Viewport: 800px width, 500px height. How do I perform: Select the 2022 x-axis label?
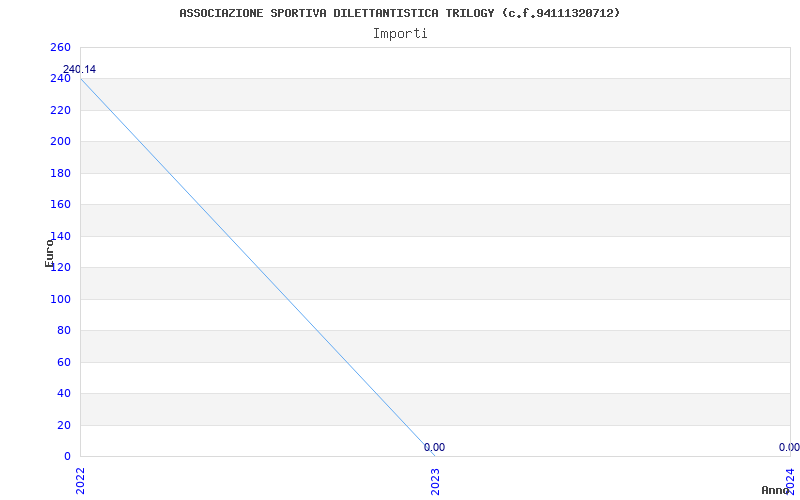pos(80,481)
